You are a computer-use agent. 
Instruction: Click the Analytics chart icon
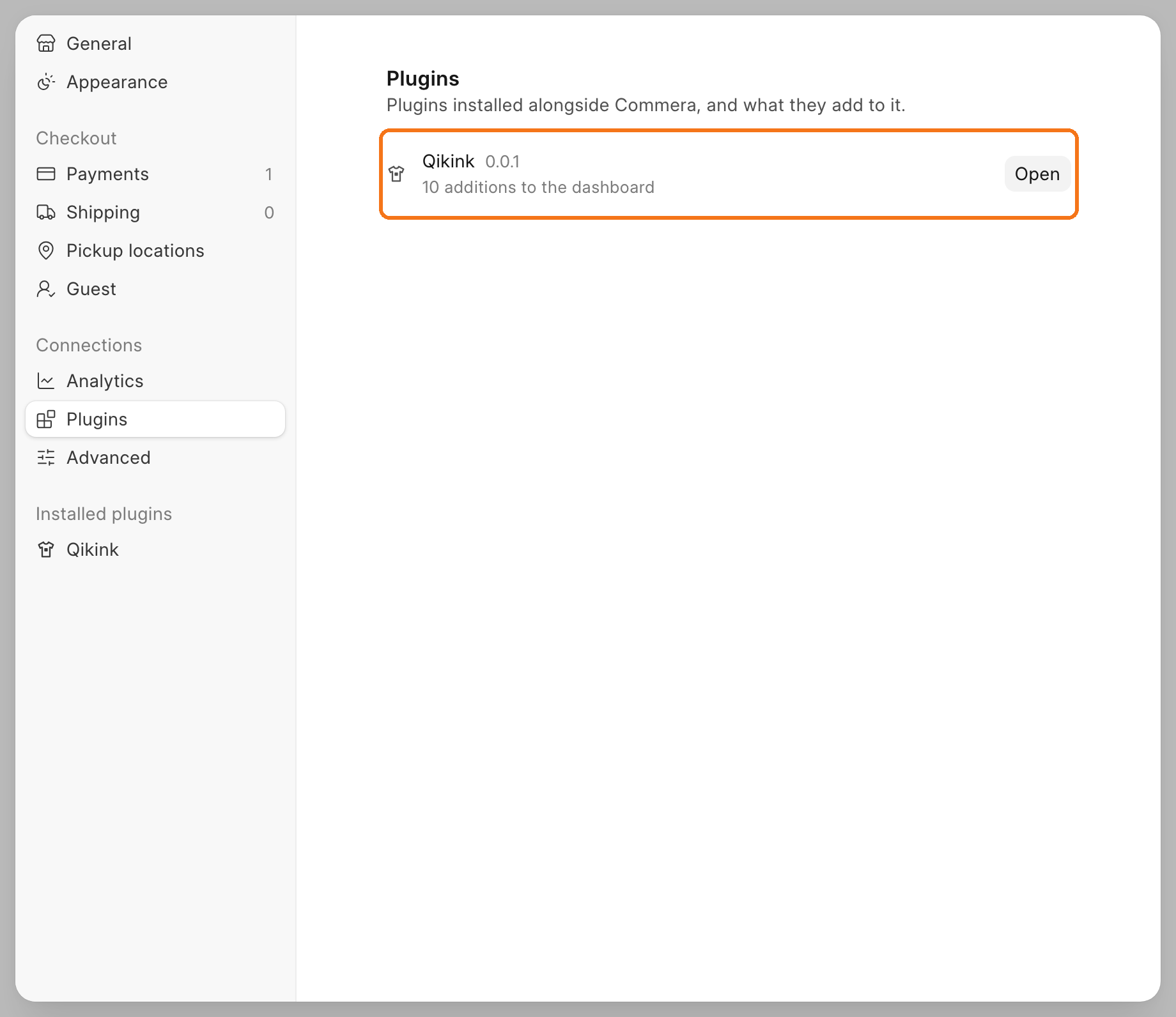coord(46,381)
